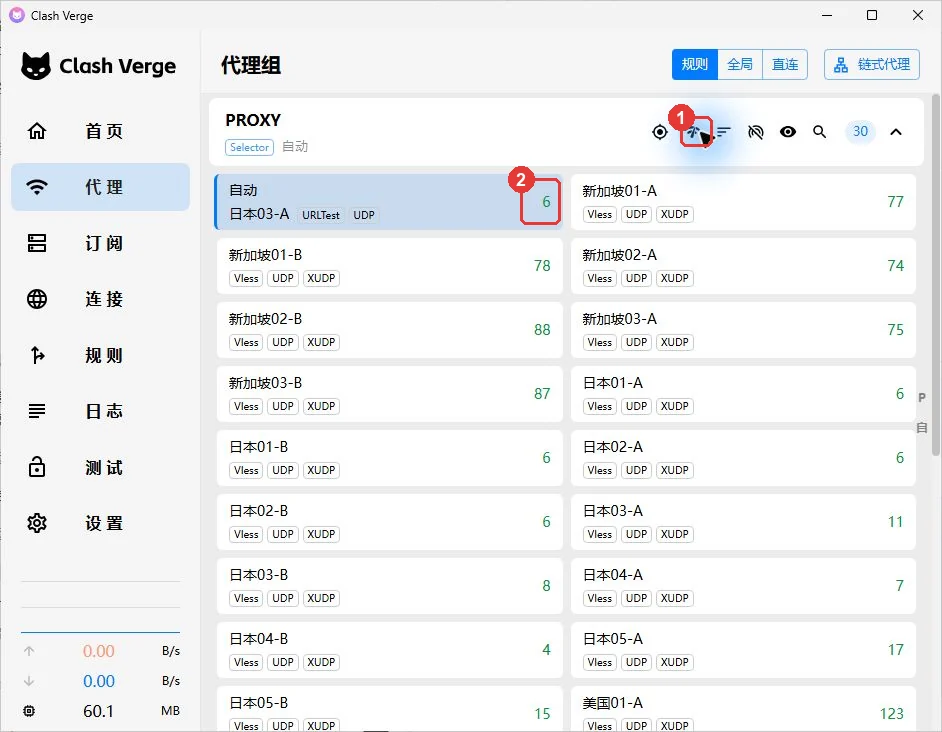942x732 pixels.
Task: Click the traffic graph area
Action: coord(100,607)
